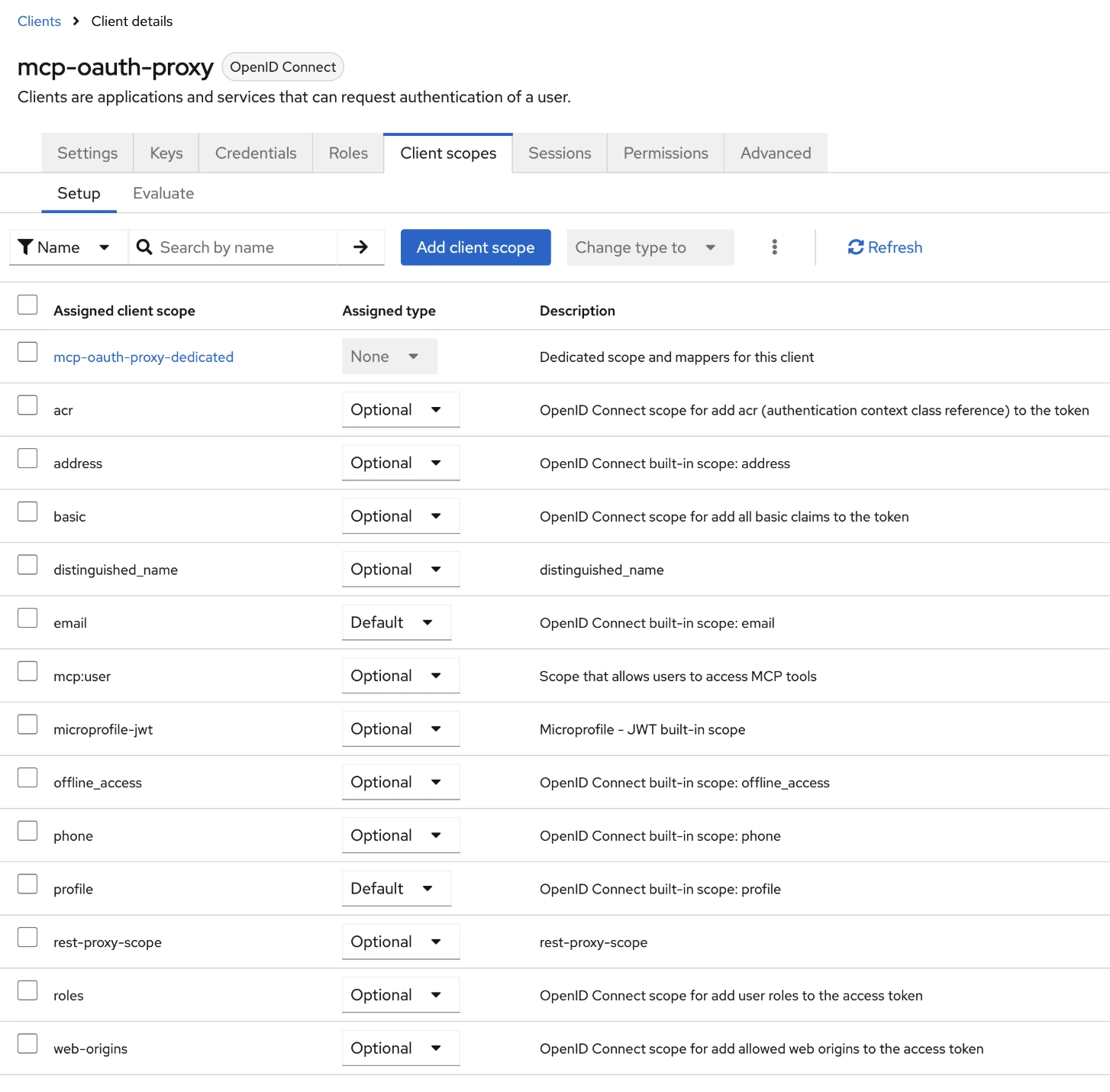Open the Evaluate sub-tab
The image size is (1110, 1092).
coord(163,193)
